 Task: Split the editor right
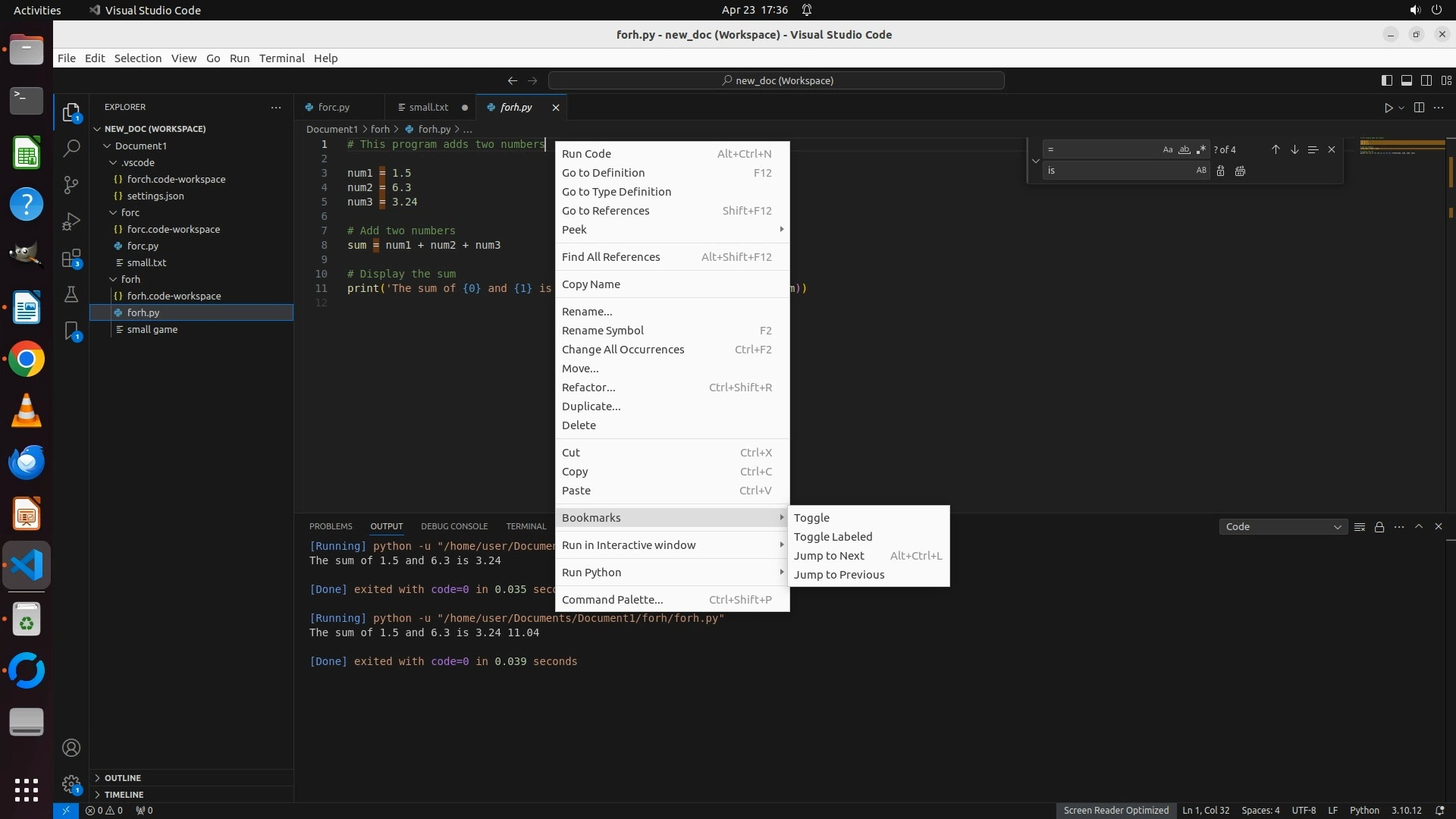tap(1419, 108)
